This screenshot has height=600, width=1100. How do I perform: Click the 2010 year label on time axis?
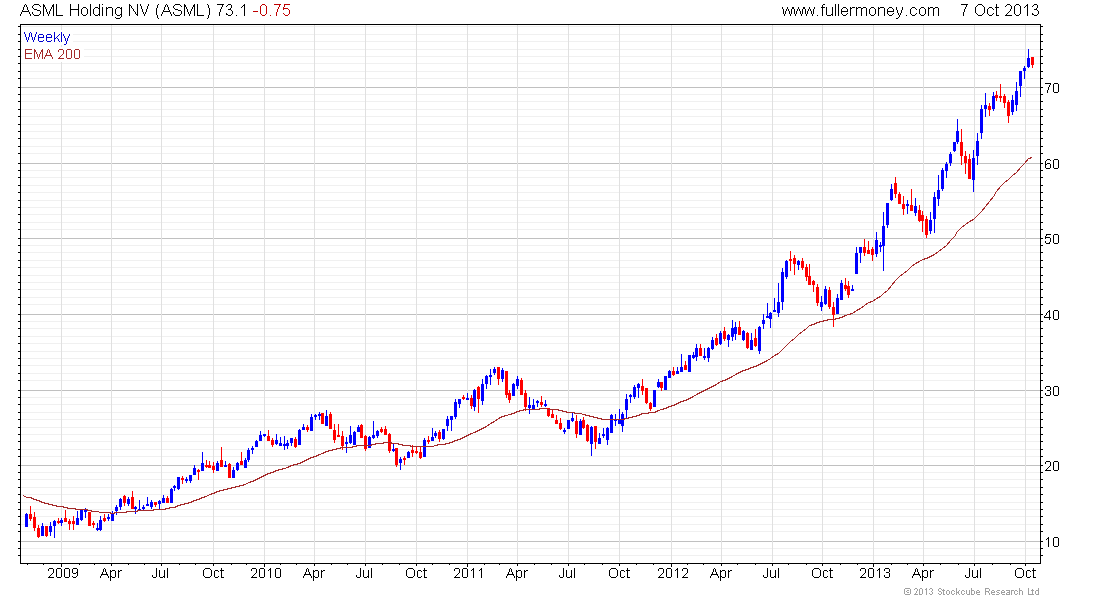click(265, 573)
